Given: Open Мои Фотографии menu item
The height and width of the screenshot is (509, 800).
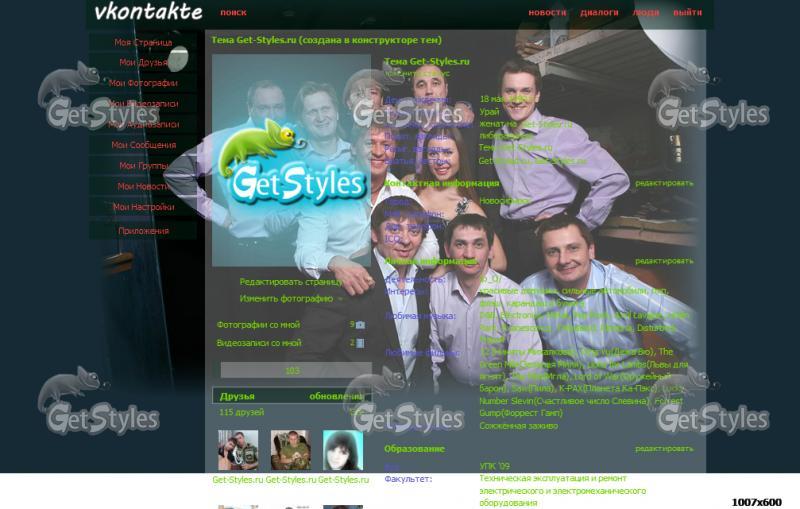Looking at the screenshot, I should (x=143, y=83).
